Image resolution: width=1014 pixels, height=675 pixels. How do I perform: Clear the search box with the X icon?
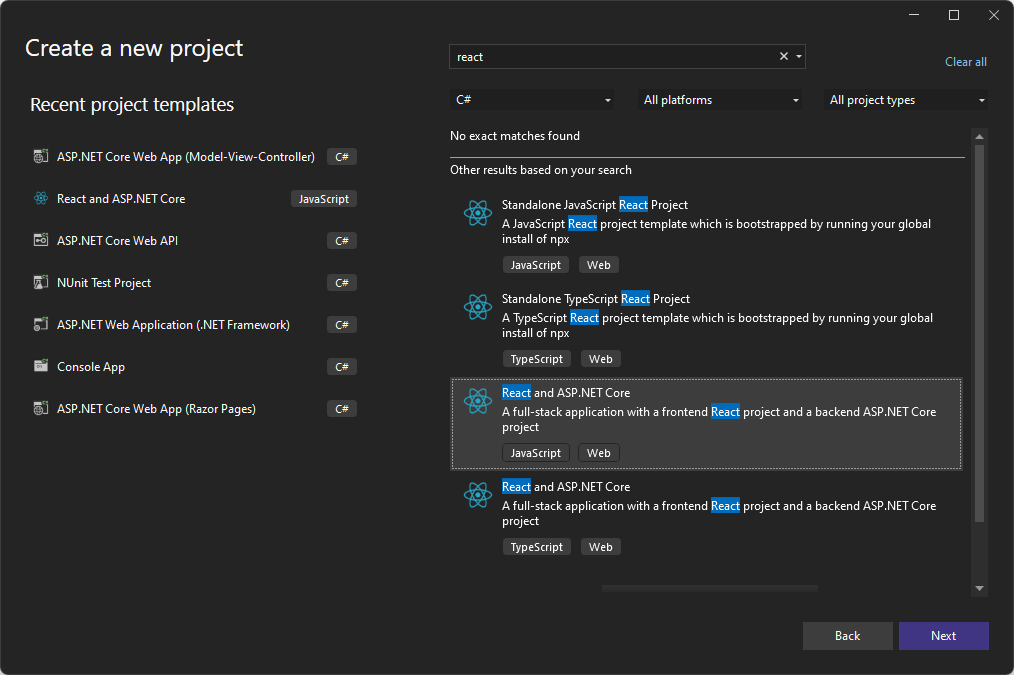pos(784,56)
